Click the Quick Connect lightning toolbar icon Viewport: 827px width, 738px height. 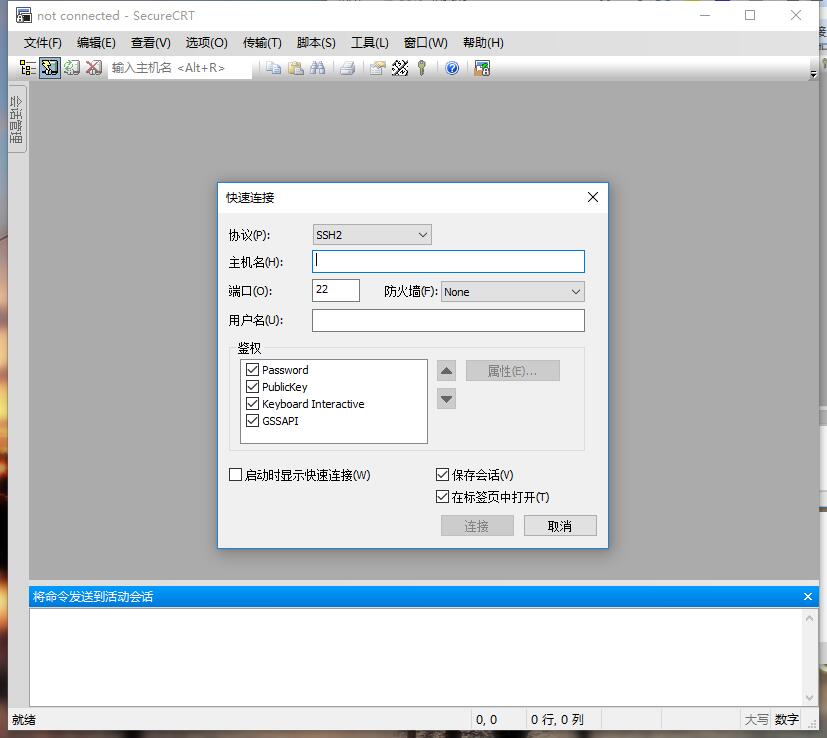50,68
